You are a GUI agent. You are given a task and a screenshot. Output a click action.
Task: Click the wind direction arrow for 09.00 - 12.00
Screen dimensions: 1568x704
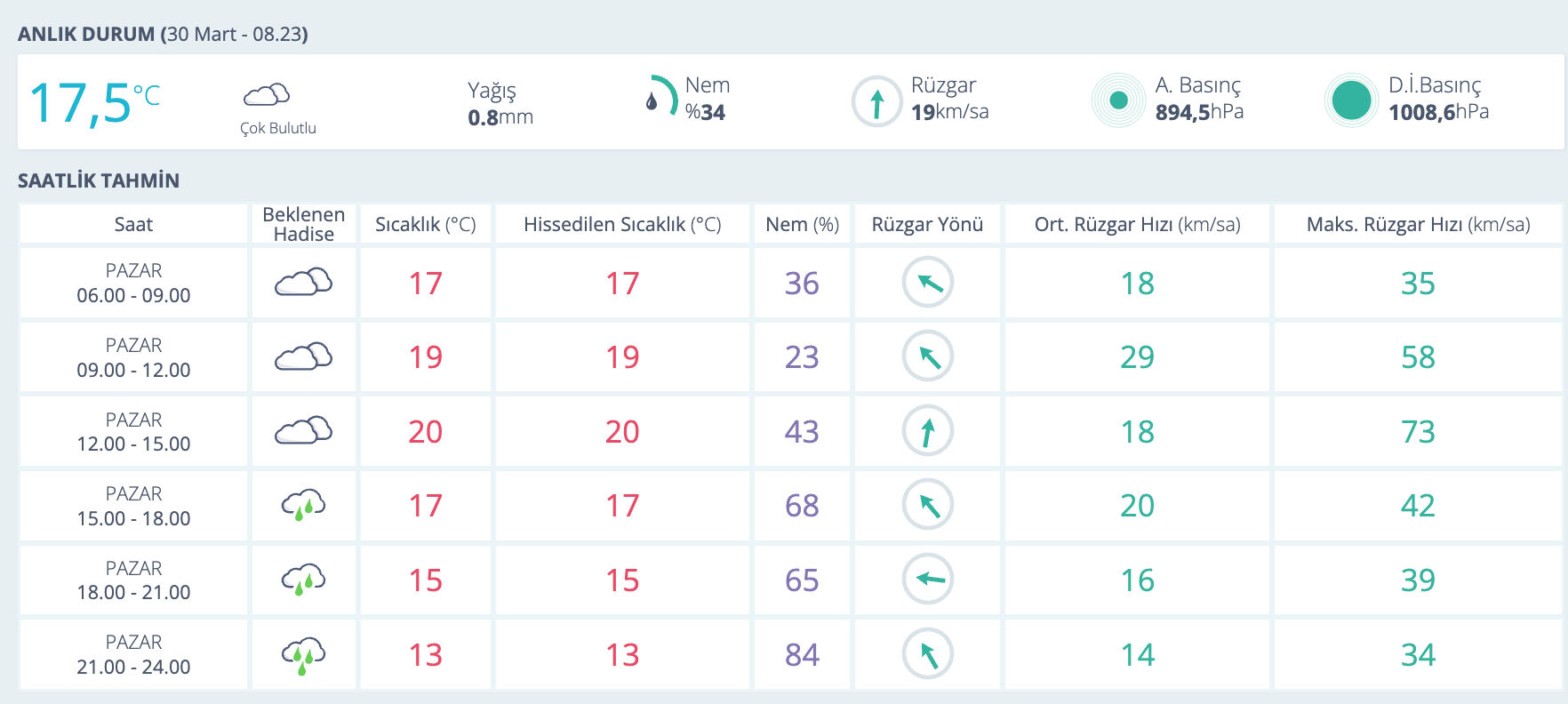(927, 356)
